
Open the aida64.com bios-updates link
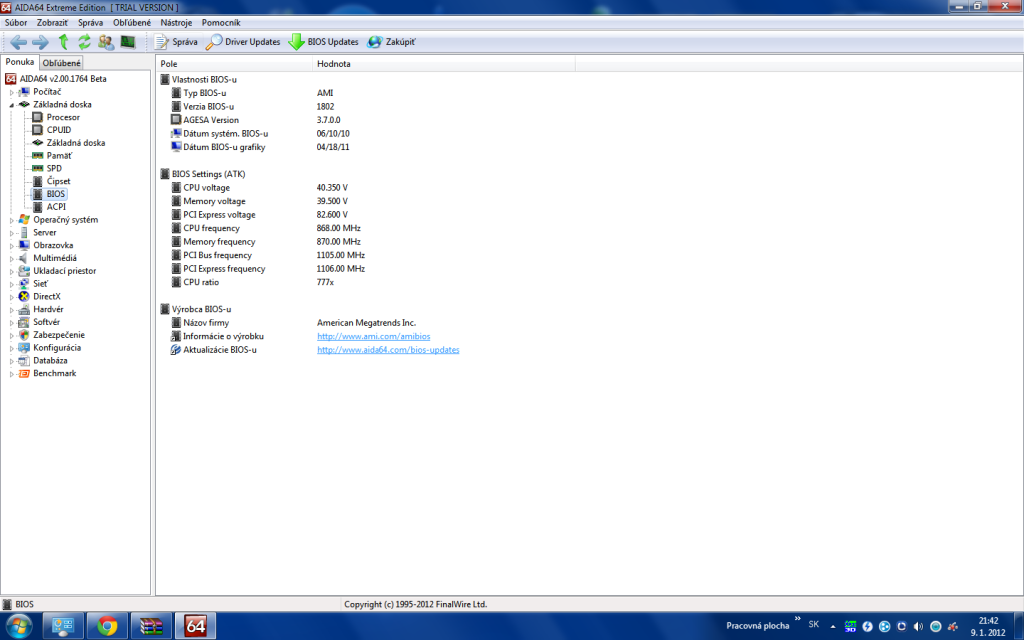(388, 350)
